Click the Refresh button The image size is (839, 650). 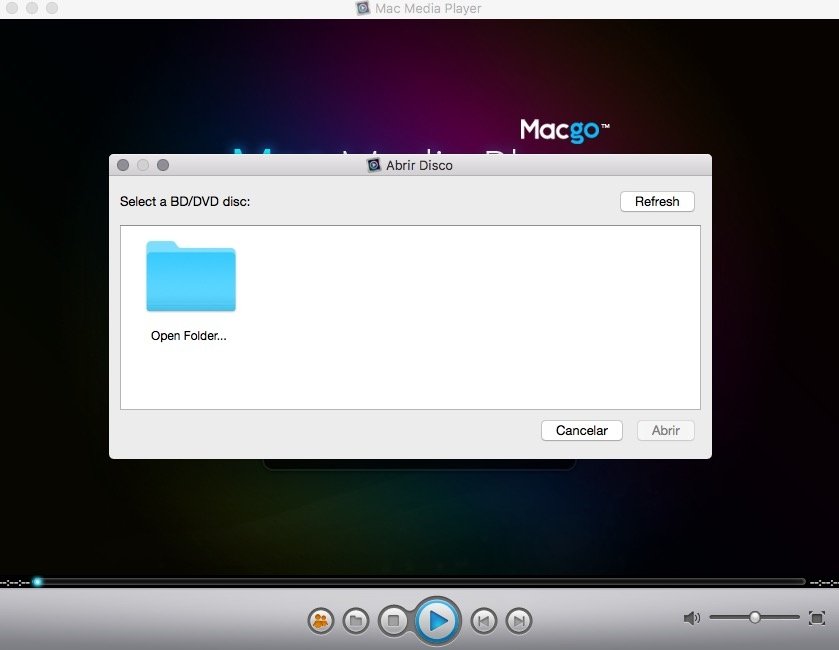pyautogui.click(x=657, y=202)
